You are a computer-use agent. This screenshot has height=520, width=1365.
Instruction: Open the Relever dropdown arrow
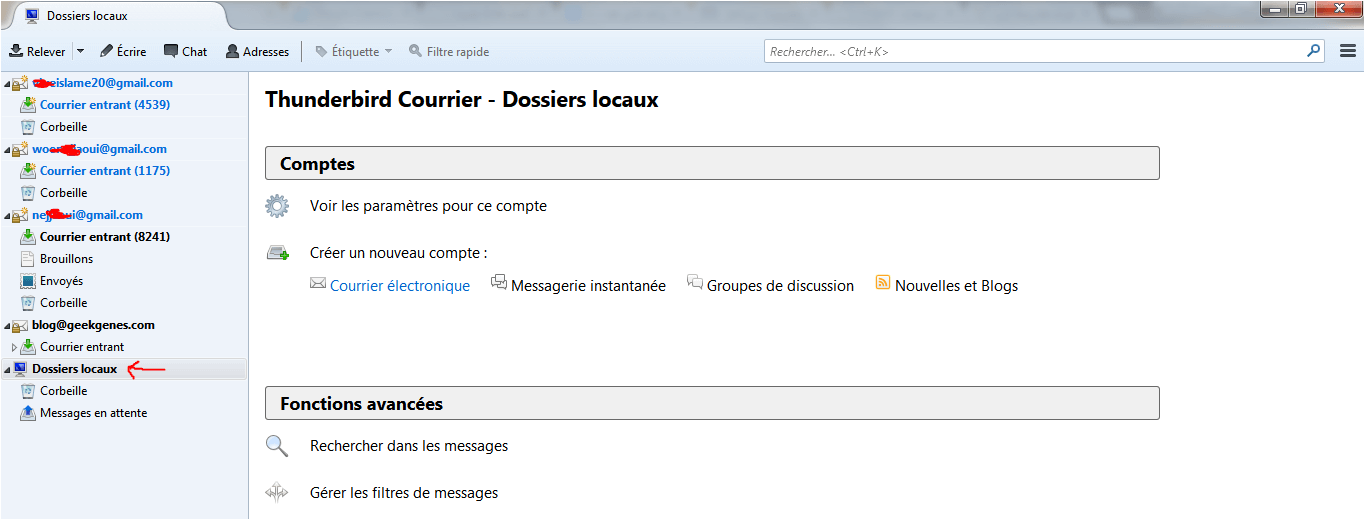(80, 51)
